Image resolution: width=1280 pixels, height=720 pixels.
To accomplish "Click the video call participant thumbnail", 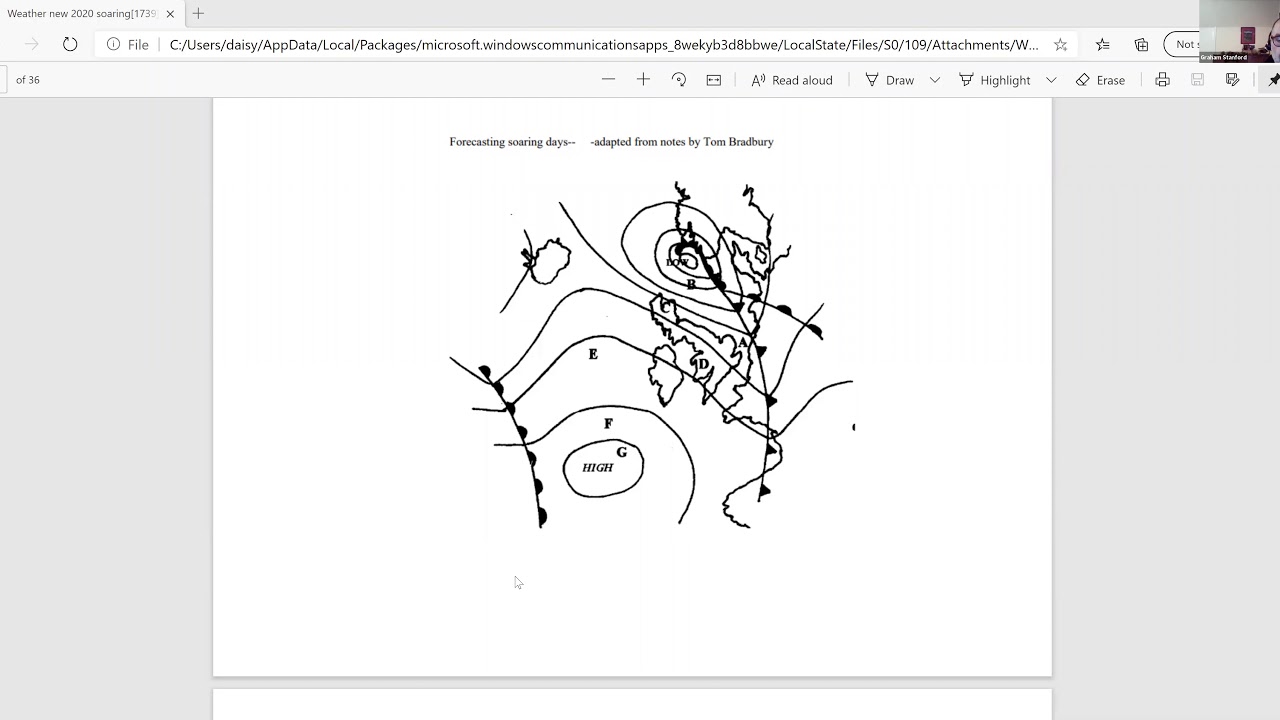I will tap(1240, 31).
